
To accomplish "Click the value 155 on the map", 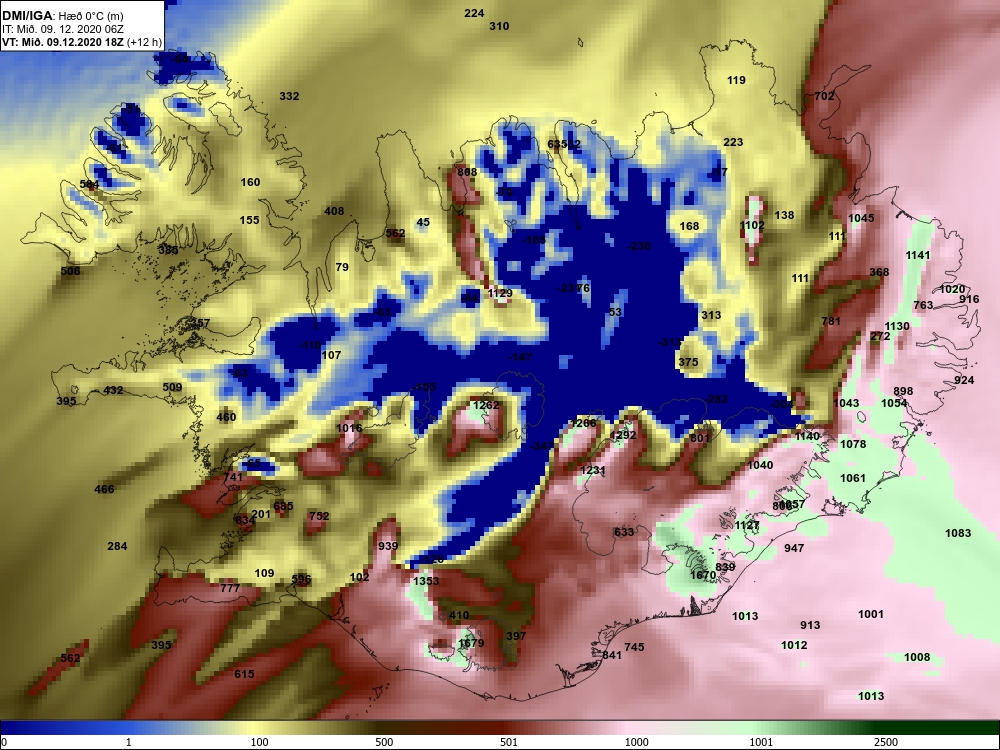I will click(249, 220).
